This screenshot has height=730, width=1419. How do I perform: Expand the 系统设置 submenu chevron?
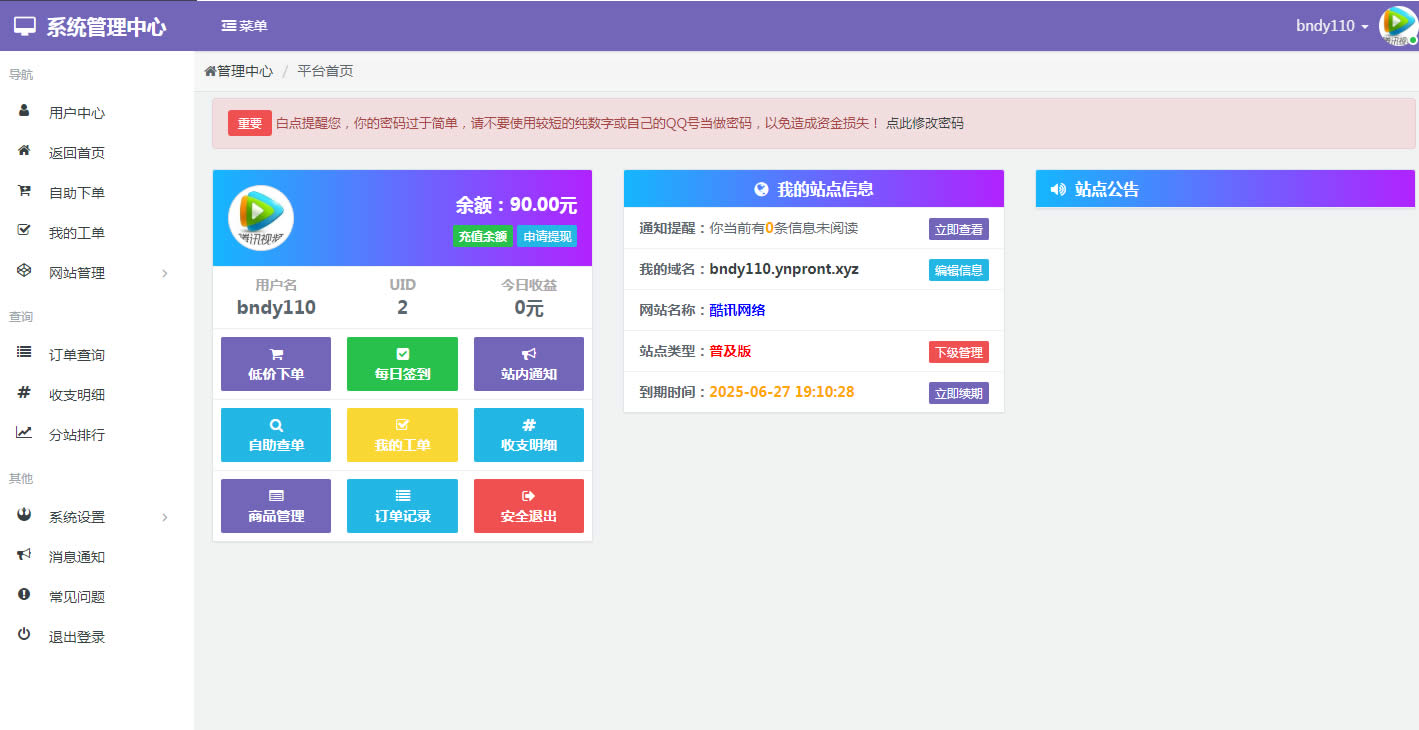pos(165,517)
